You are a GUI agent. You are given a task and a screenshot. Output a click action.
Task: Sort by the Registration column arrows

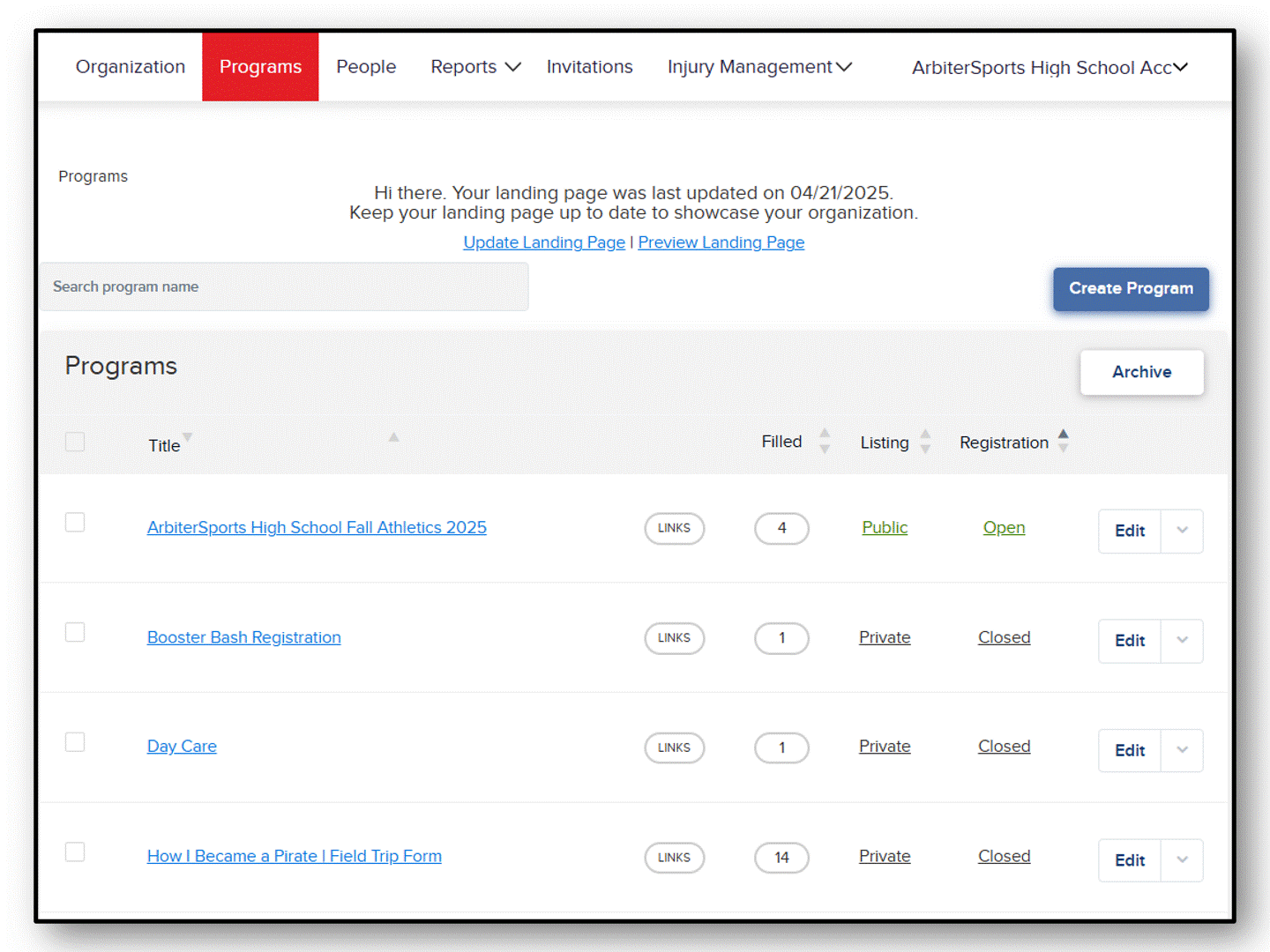tap(1064, 441)
